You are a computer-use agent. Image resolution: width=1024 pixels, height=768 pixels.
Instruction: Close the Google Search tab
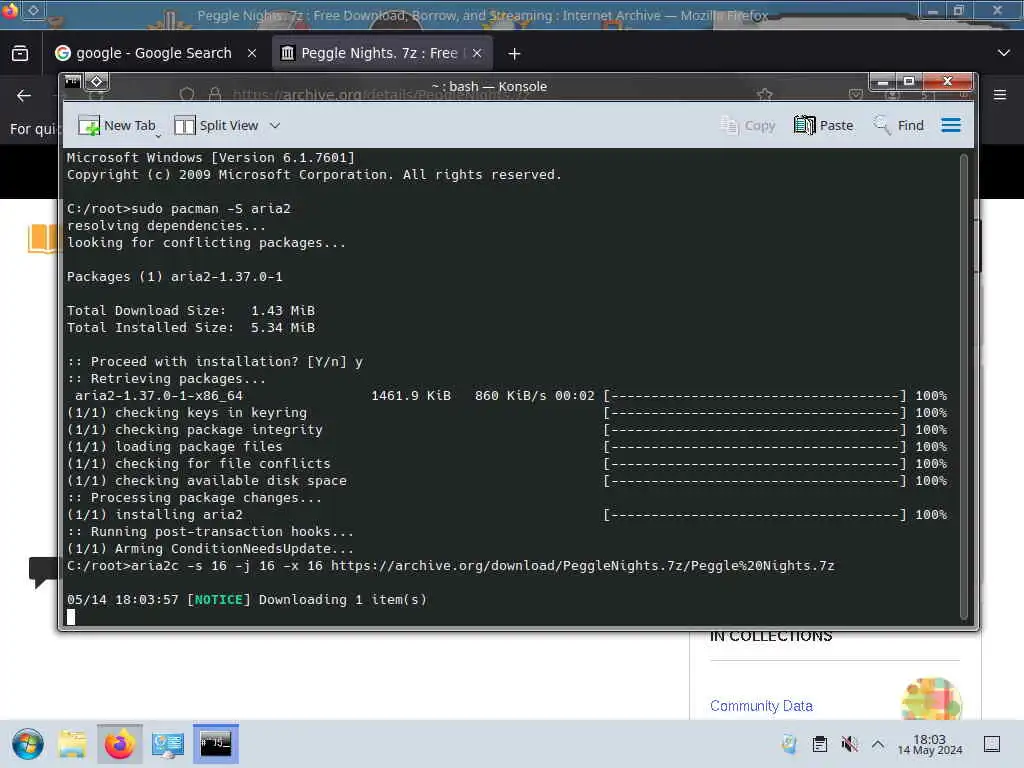click(x=252, y=54)
